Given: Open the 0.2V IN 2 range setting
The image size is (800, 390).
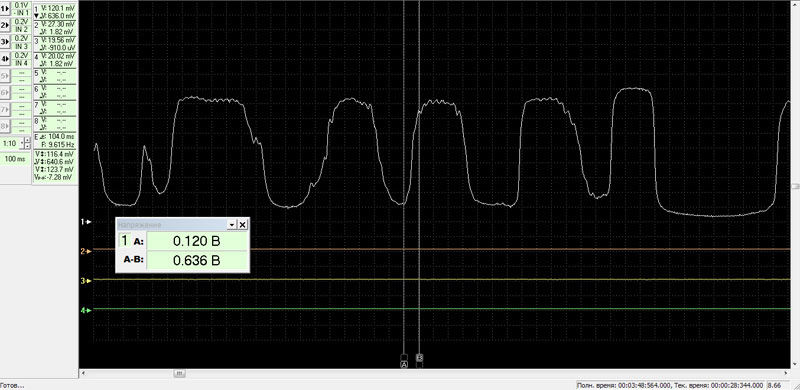Looking at the screenshot, I should pyautogui.click(x=21, y=26).
